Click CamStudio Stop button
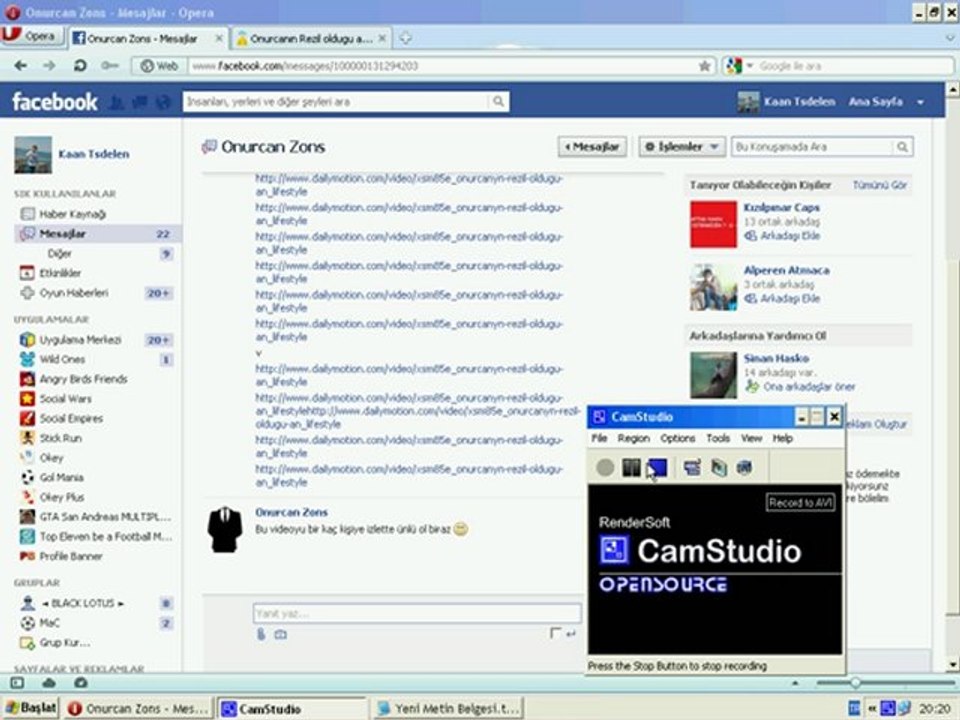 [657, 468]
